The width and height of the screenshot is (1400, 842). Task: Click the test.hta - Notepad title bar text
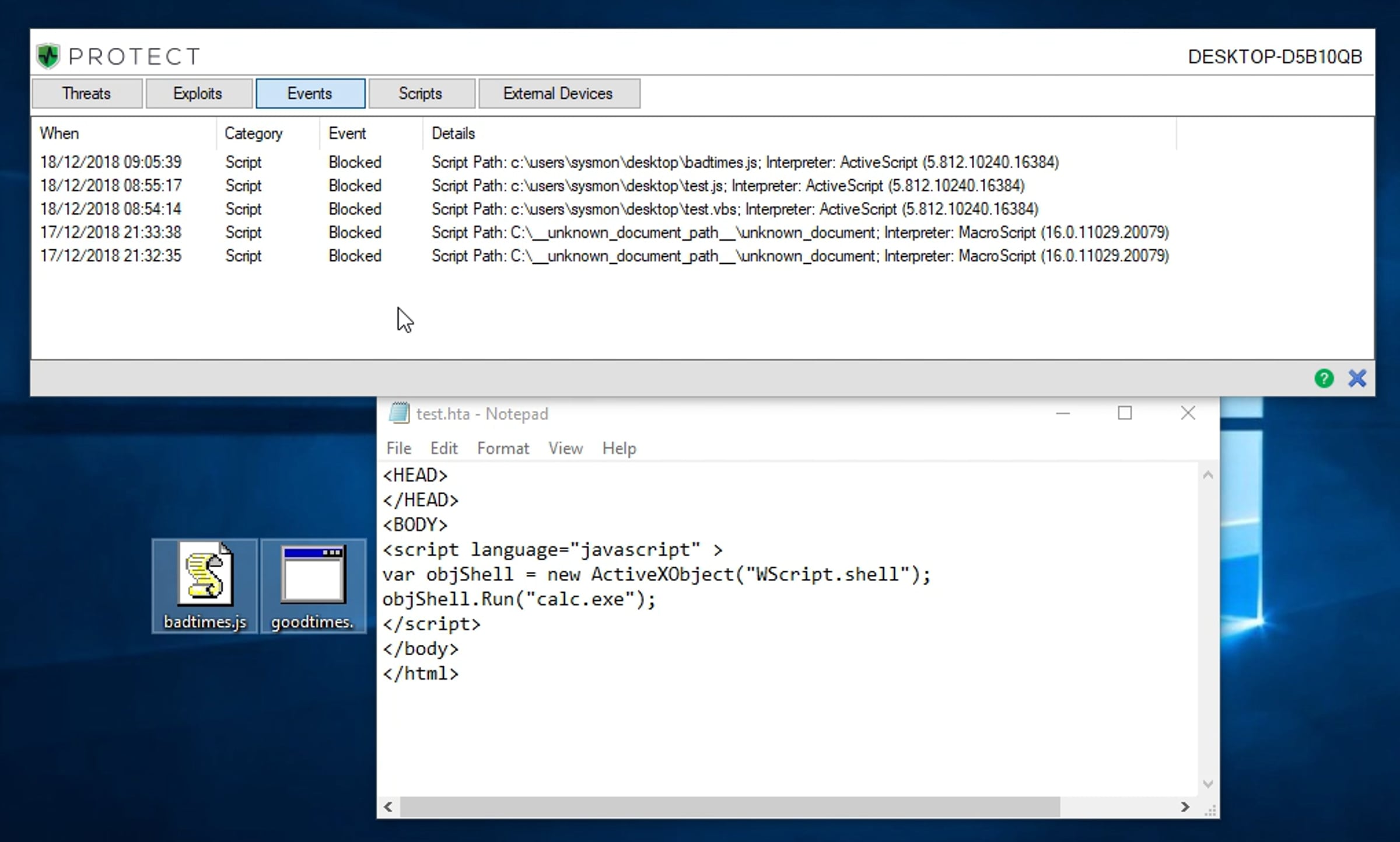point(482,414)
